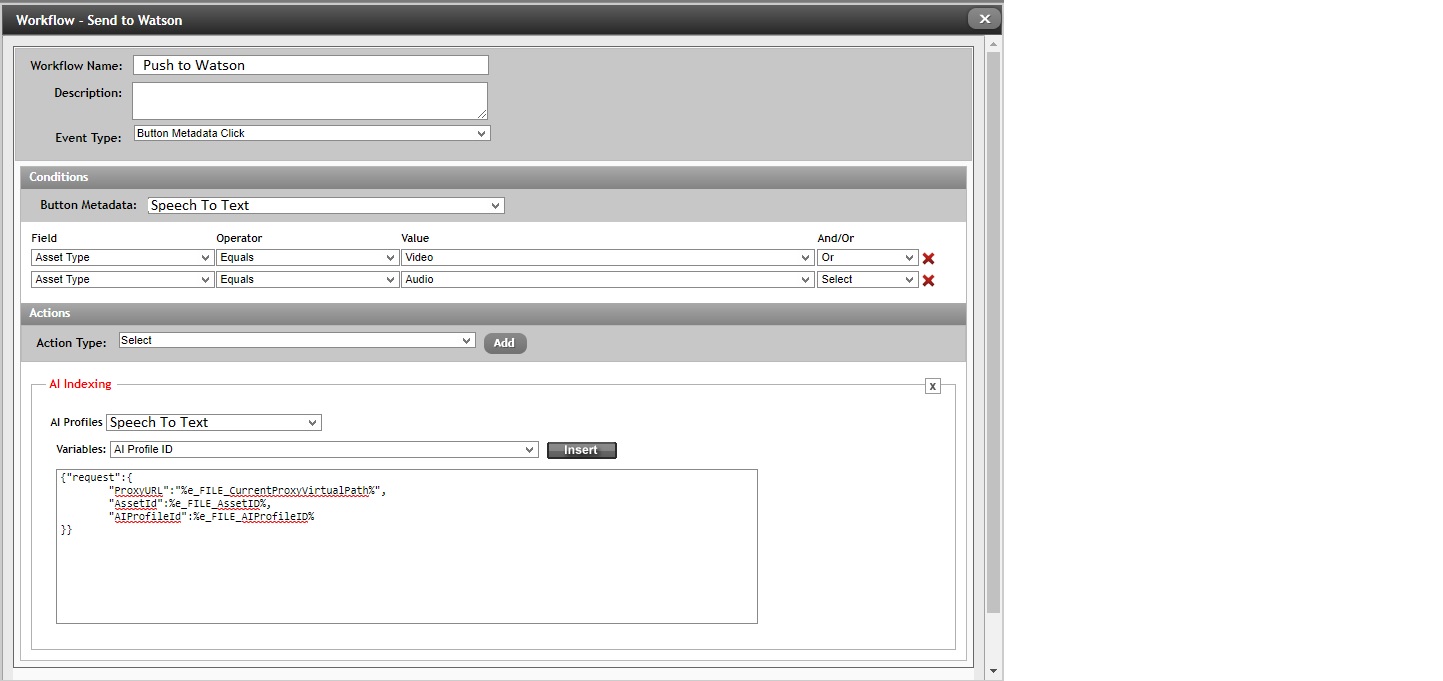The image size is (1443, 681).
Task: Click the Actions section header
Action: click(494, 313)
